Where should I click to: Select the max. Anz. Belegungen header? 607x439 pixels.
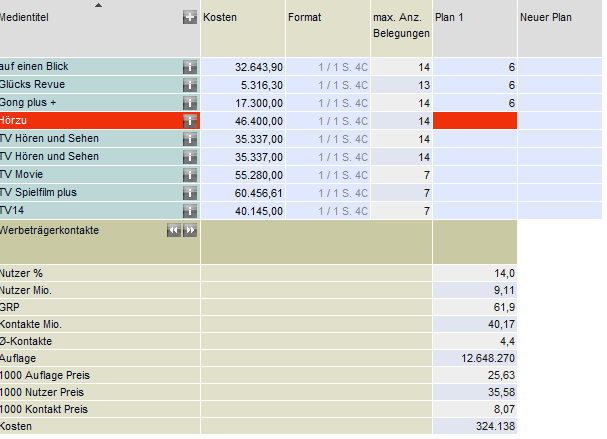[401, 29]
